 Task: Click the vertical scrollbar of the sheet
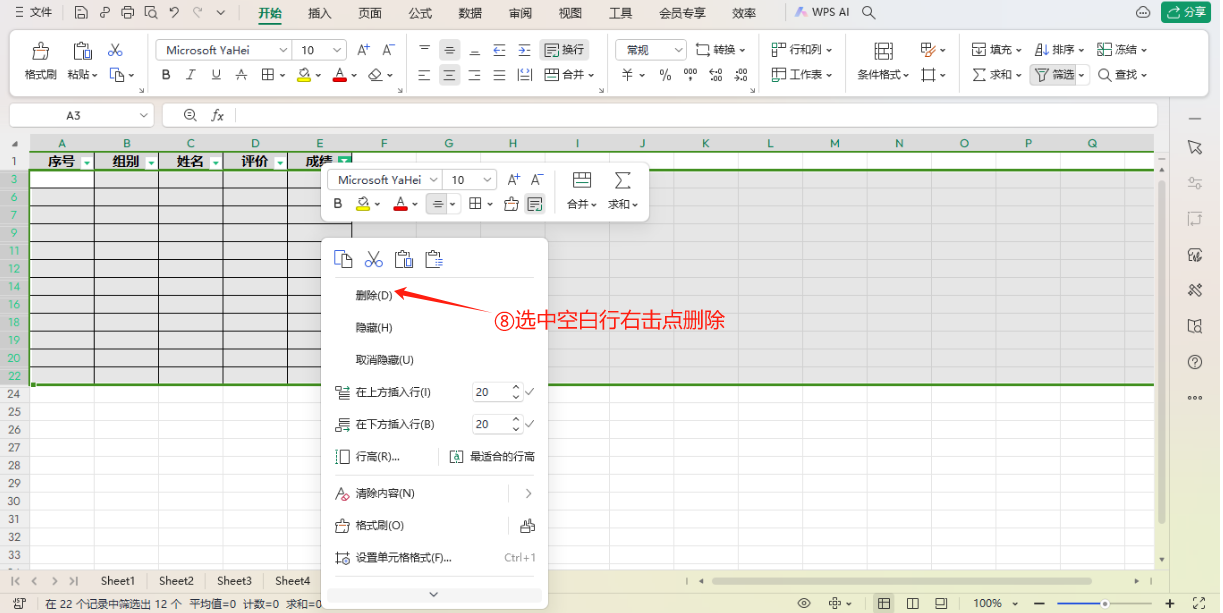click(1161, 350)
